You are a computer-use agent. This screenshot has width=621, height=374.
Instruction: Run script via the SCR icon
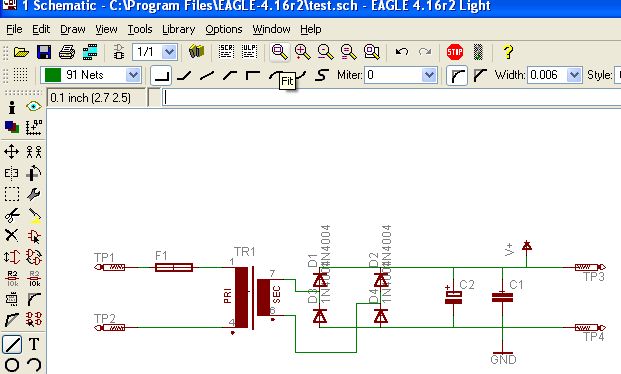pos(226,52)
